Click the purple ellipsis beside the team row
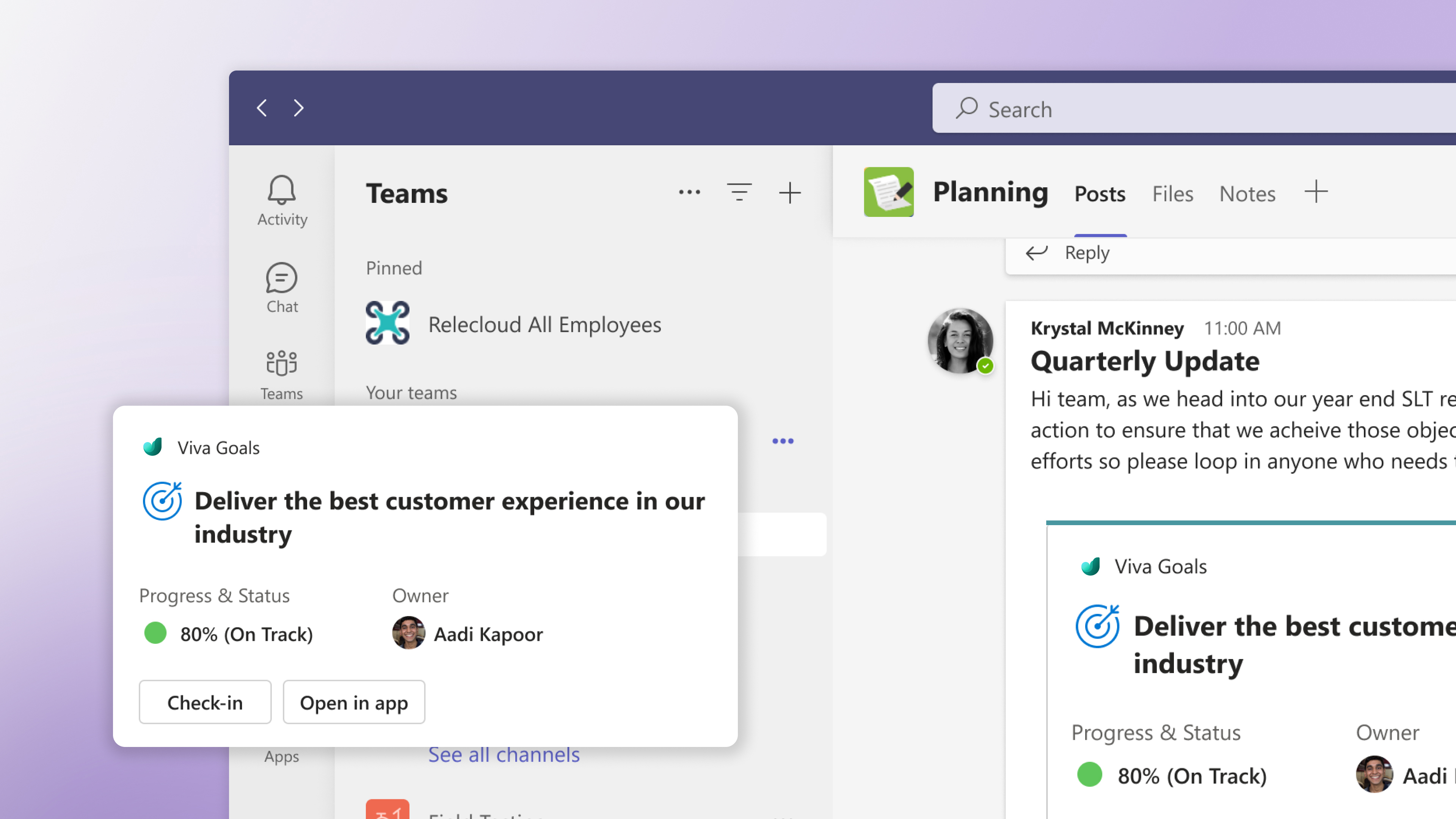Viewport: 1456px width, 819px height. pyautogui.click(x=783, y=441)
